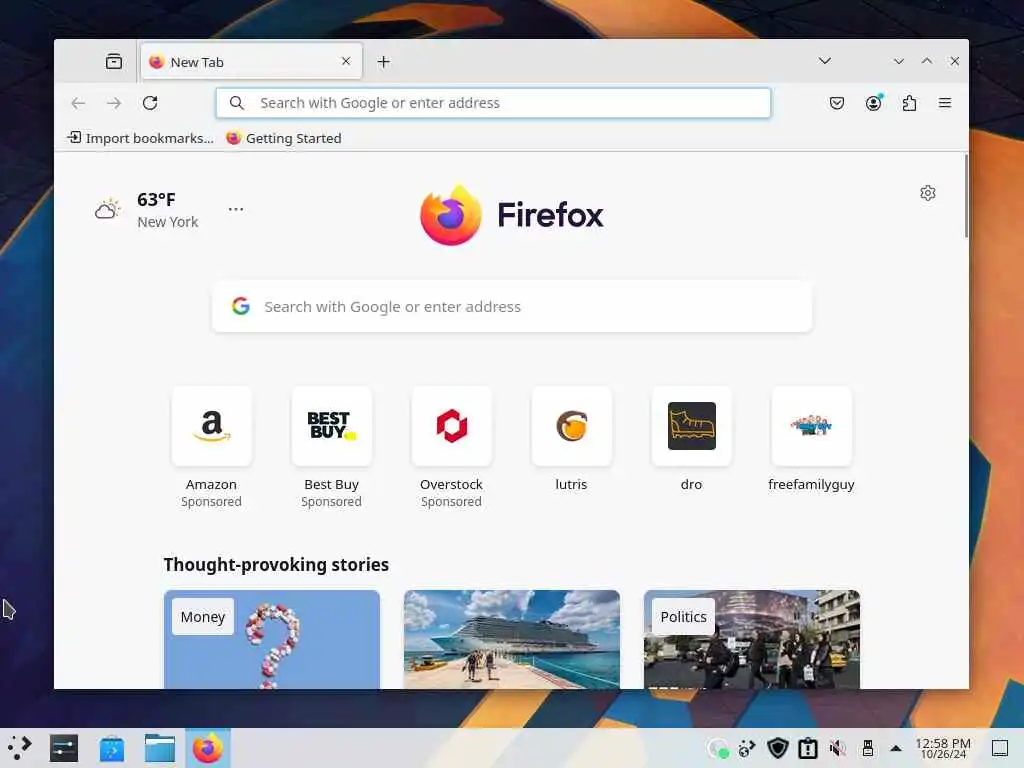Open the shield security tray icon
1024x768 pixels.
(x=778, y=748)
